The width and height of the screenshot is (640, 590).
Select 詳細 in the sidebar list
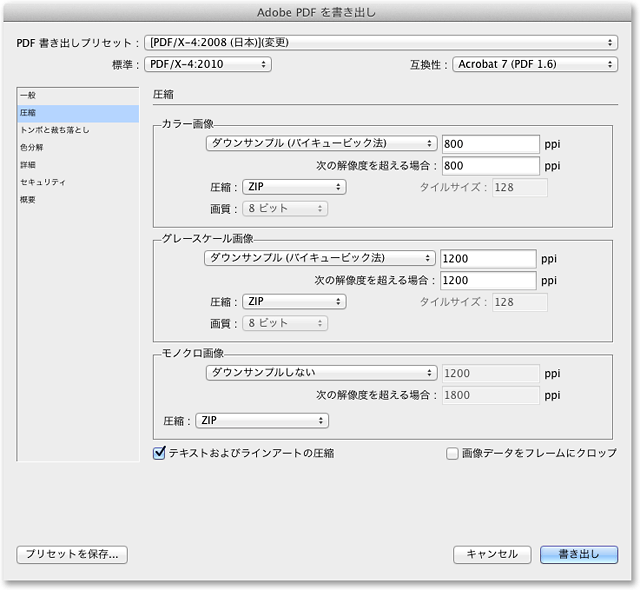[28, 165]
